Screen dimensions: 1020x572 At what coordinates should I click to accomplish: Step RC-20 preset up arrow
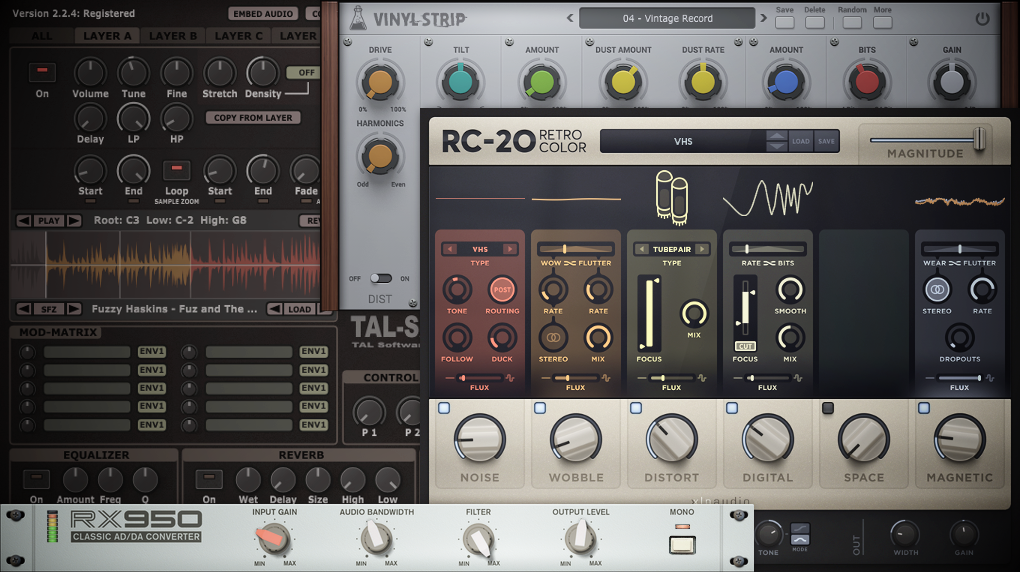click(777, 135)
